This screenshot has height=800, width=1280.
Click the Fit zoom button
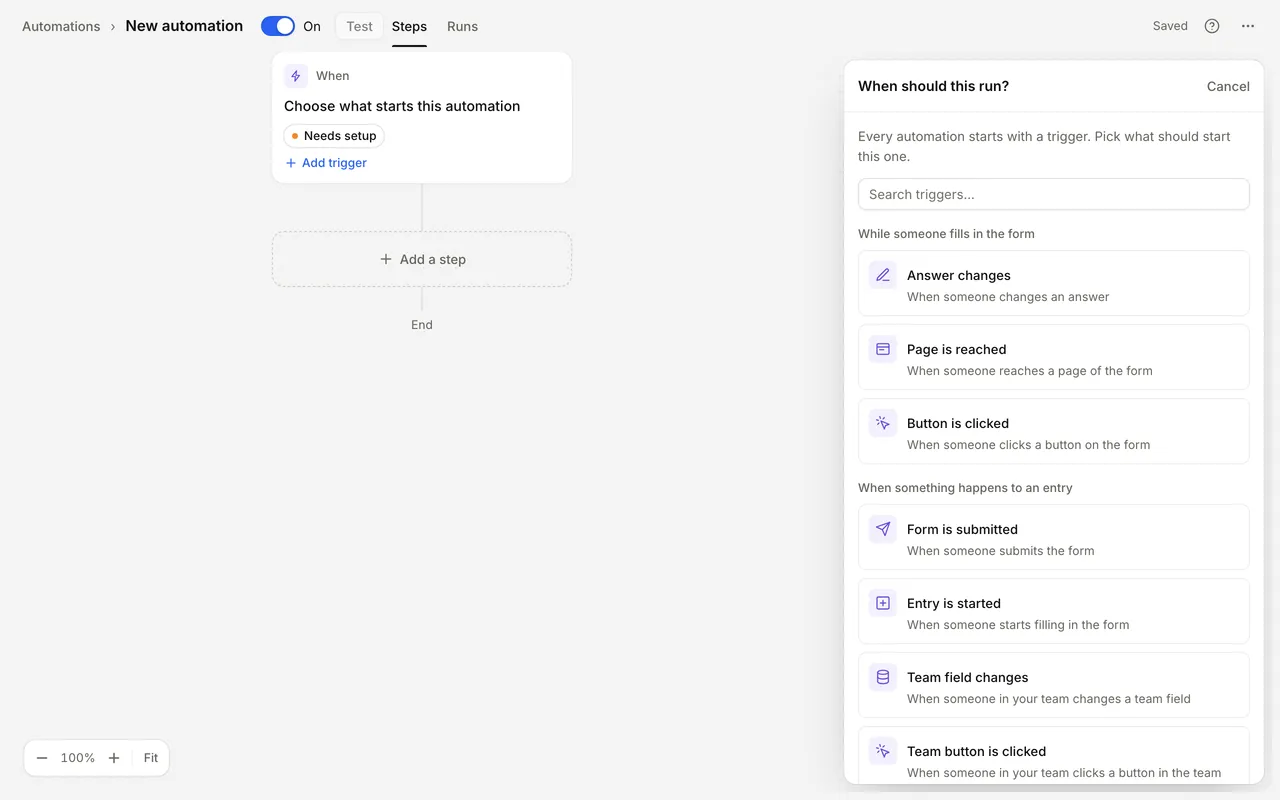[151, 758]
